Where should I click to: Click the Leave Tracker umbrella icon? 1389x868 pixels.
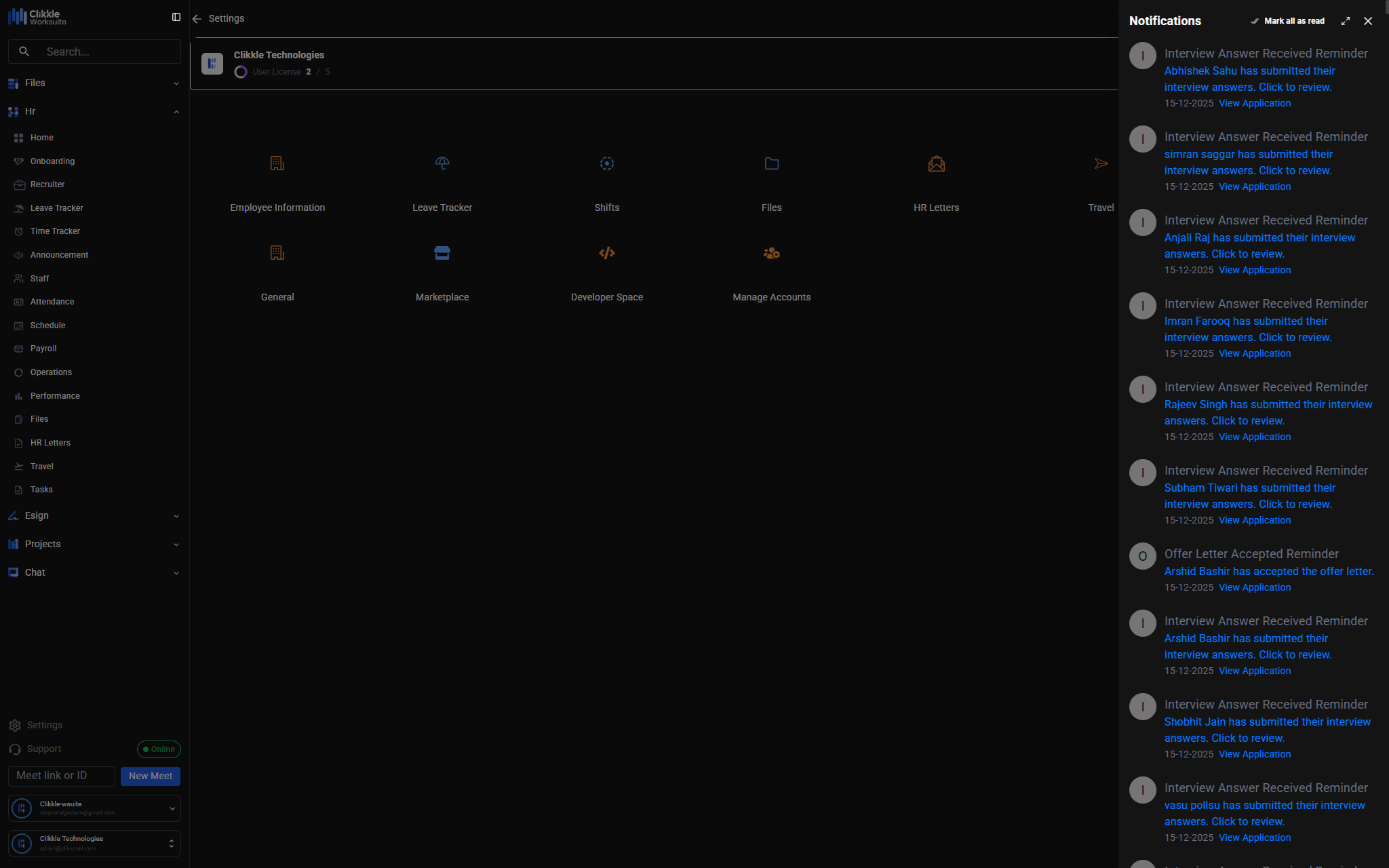coord(442,163)
